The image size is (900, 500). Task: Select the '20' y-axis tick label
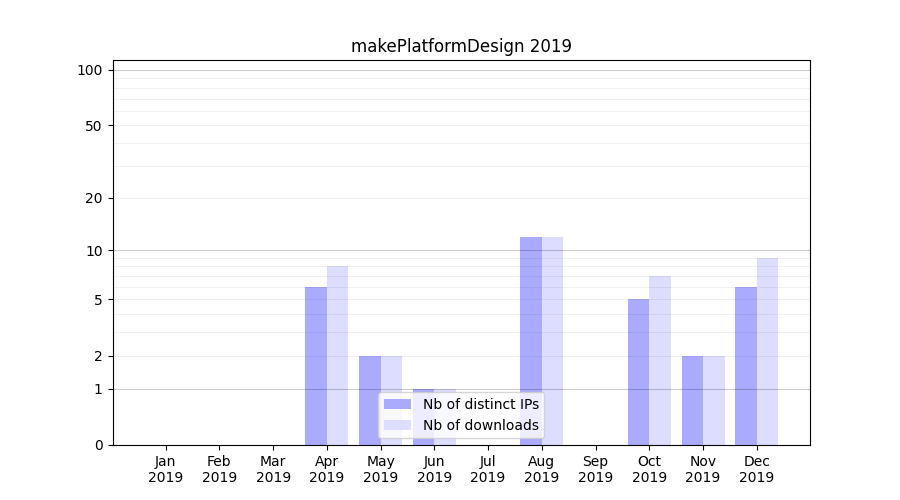point(94,198)
